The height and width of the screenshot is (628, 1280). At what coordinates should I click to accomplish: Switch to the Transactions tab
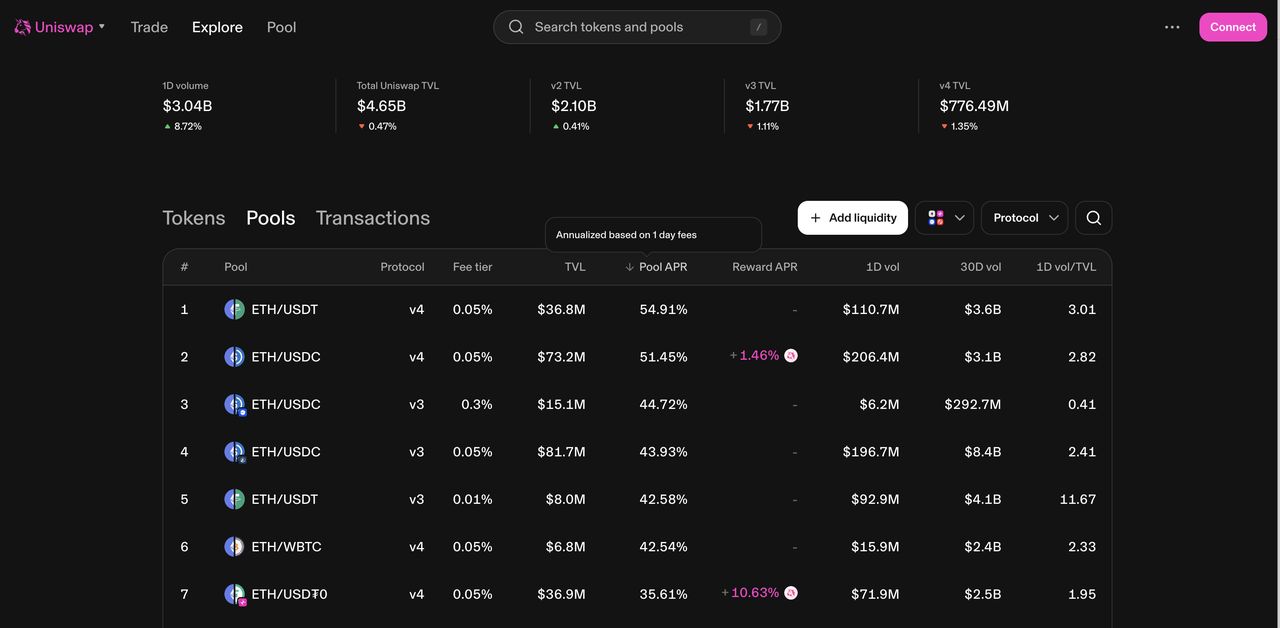coord(373,218)
